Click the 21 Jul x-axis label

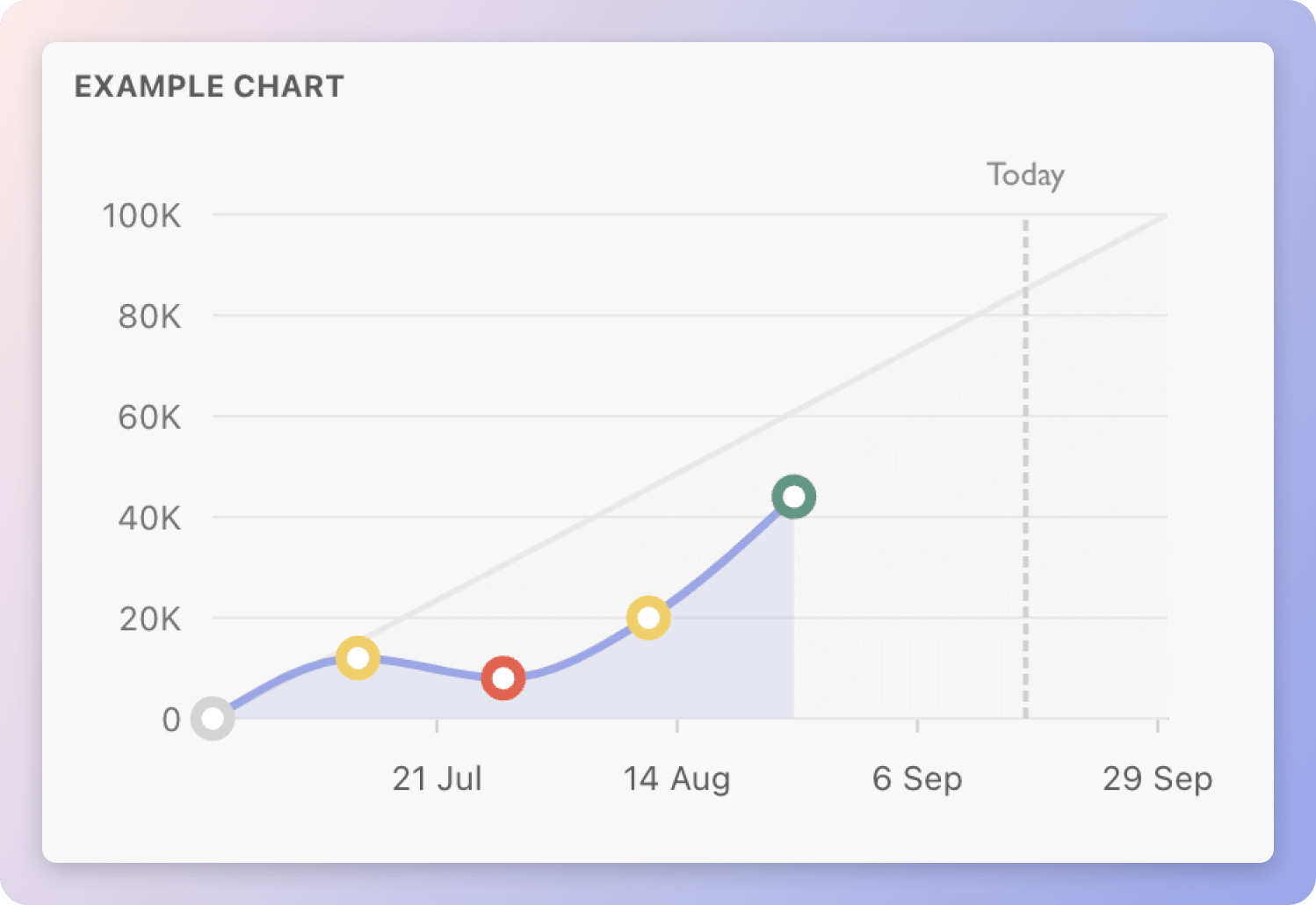click(x=437, y=778)
